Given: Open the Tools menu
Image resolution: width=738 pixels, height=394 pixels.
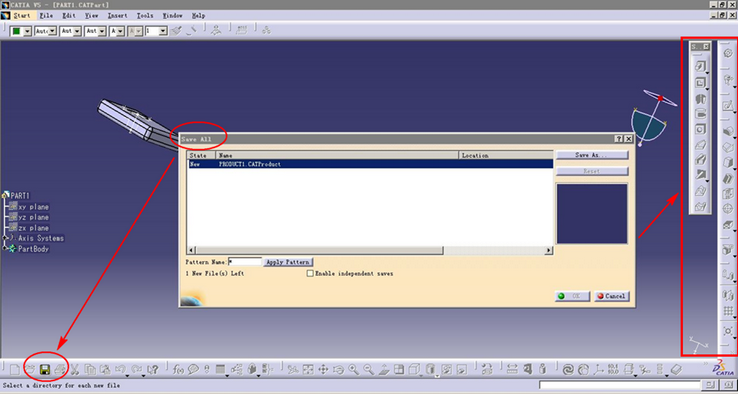Looking at the screenshot, I should (x=144, y=16).
